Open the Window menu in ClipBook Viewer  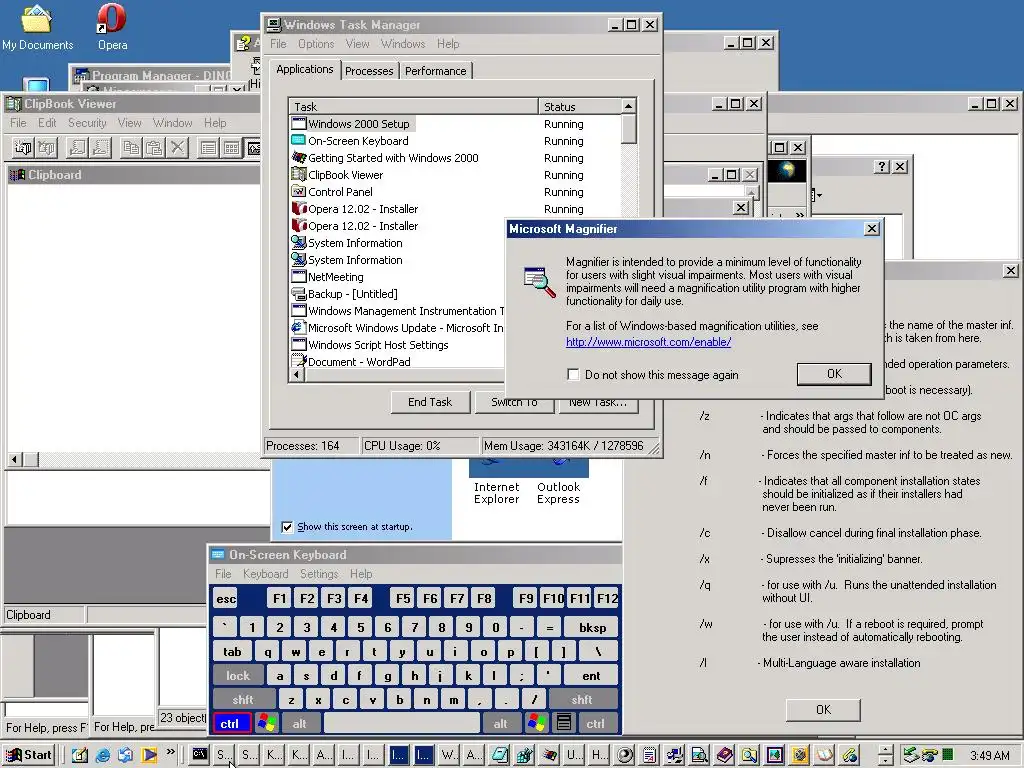point(172,123)
